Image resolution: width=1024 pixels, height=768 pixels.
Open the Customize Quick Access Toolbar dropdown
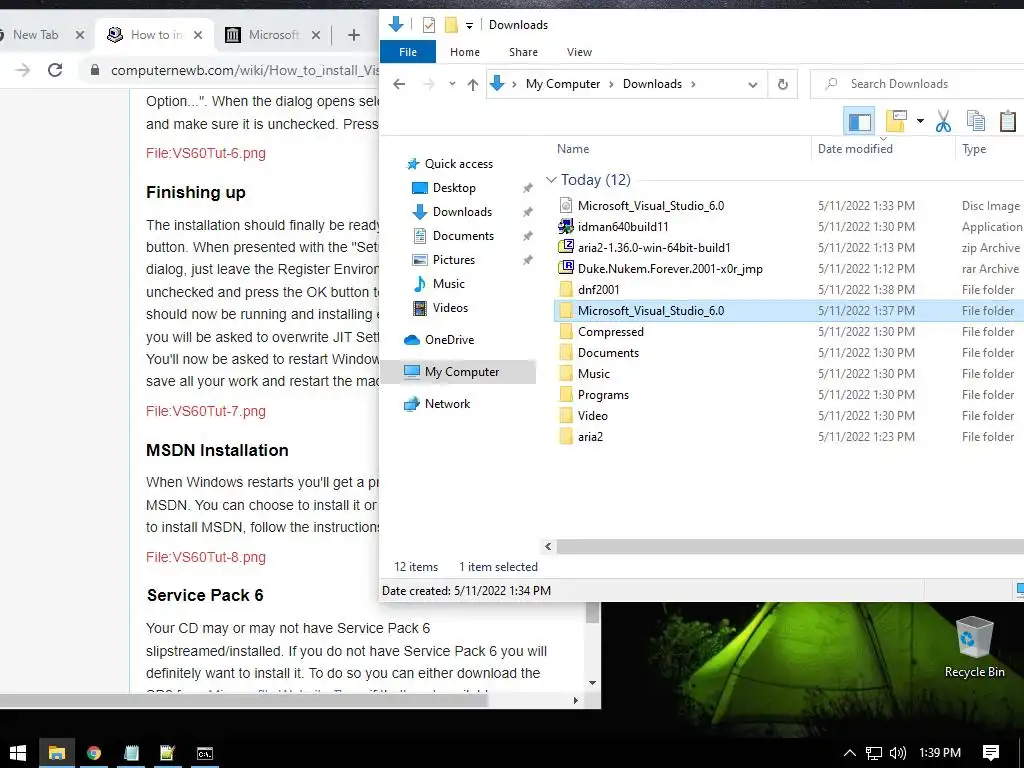469,25
